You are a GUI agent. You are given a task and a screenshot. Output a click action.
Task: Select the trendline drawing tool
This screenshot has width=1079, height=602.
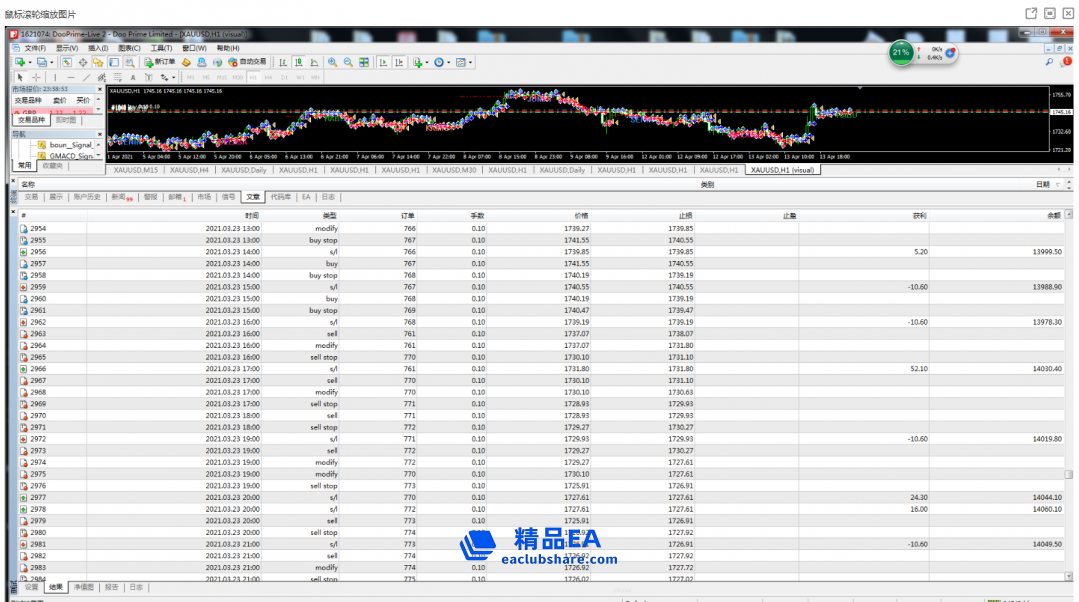click(x=86, y=77)
